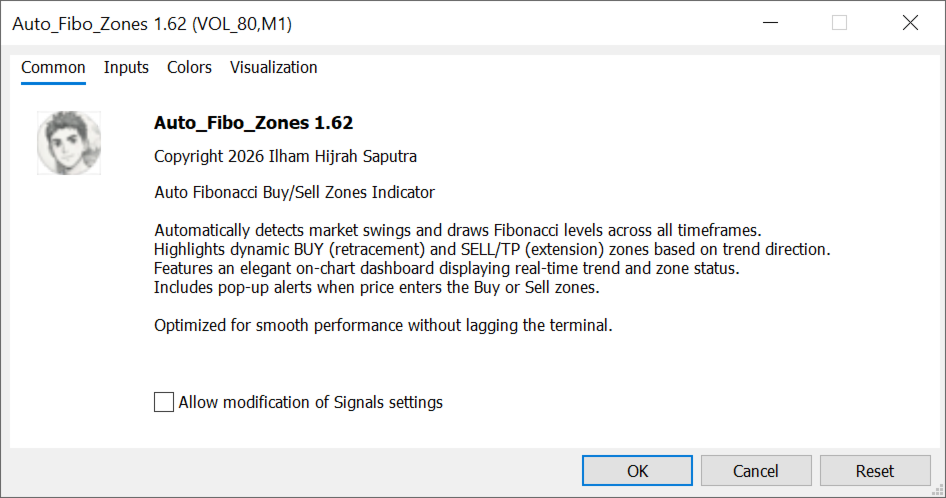
Task: Click the window title 'Auto_Fibo_Zones 1.62 (VOL_80,M1)'
Action: pos(152,24)
